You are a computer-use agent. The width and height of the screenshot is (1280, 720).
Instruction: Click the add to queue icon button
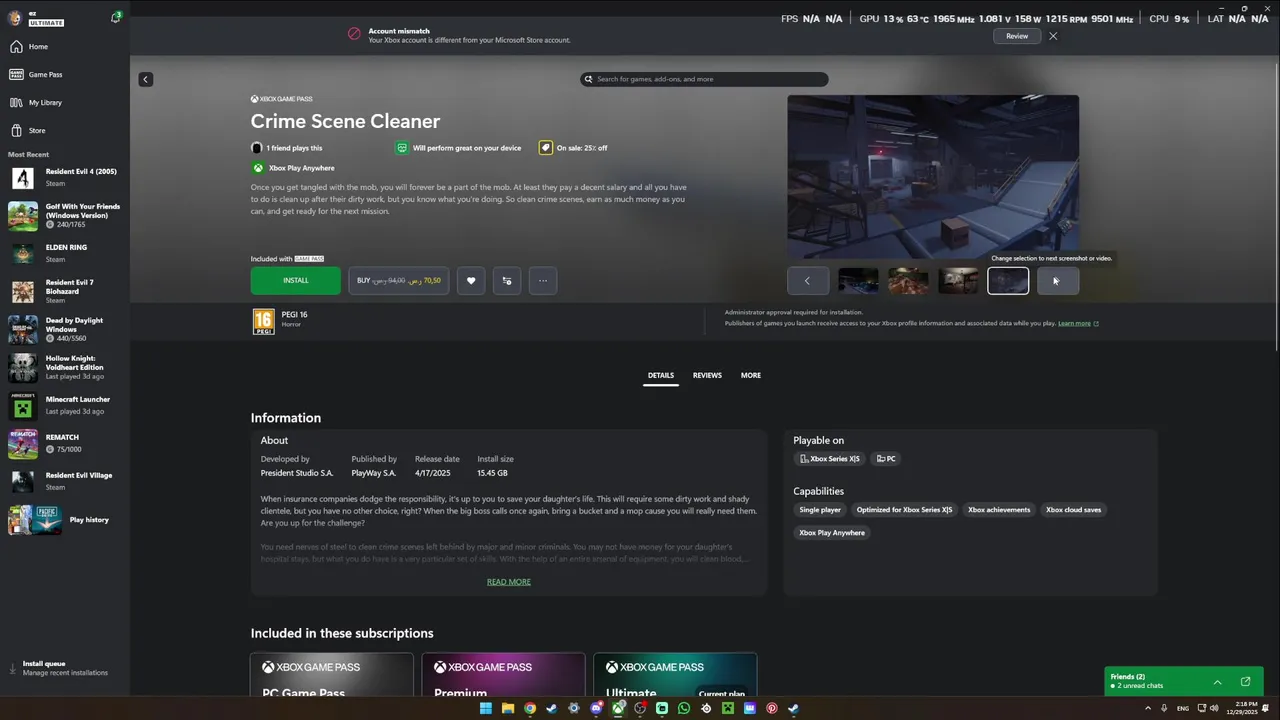507,281
